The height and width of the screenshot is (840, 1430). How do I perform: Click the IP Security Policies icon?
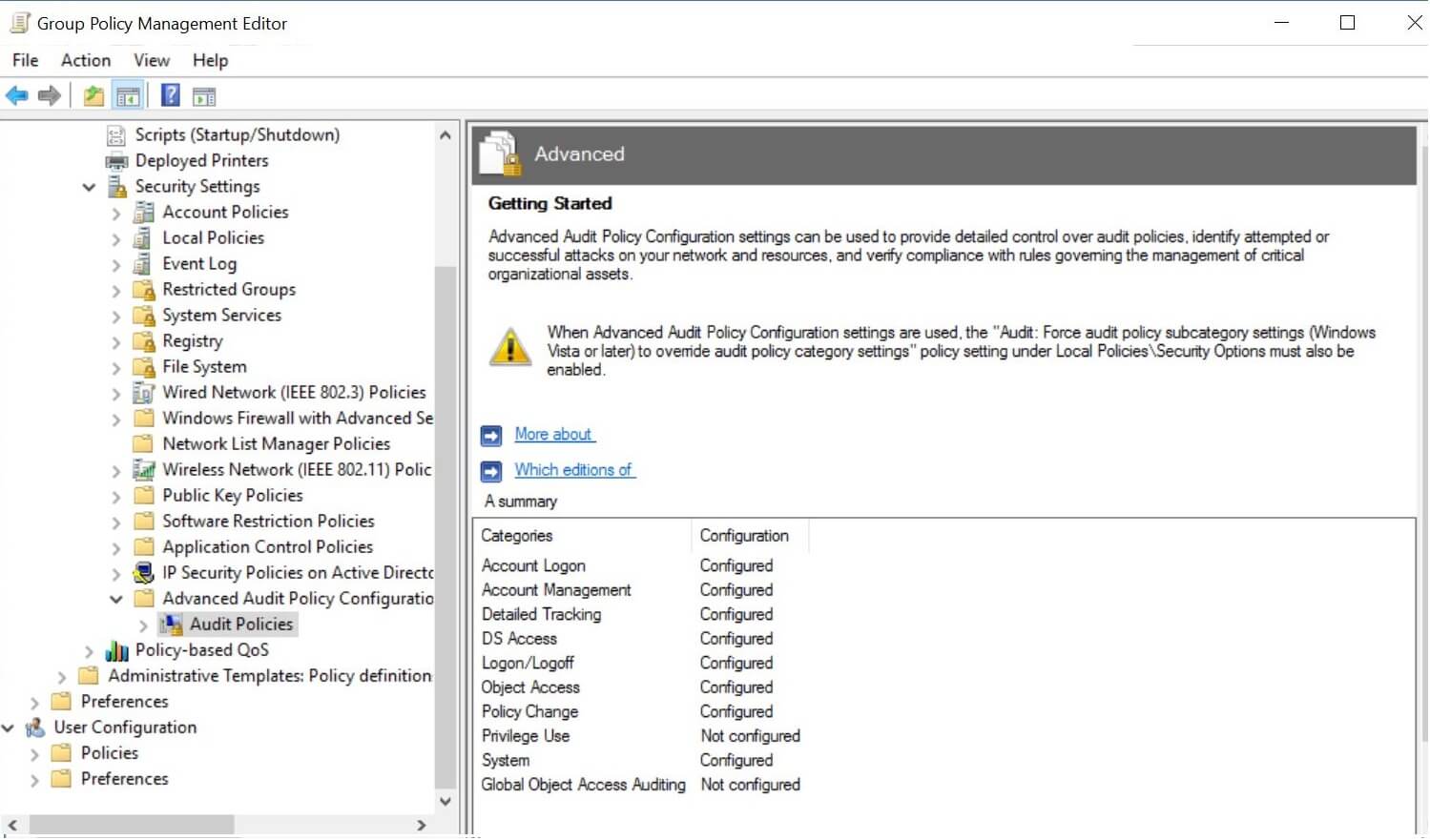(x=142, y=572)
